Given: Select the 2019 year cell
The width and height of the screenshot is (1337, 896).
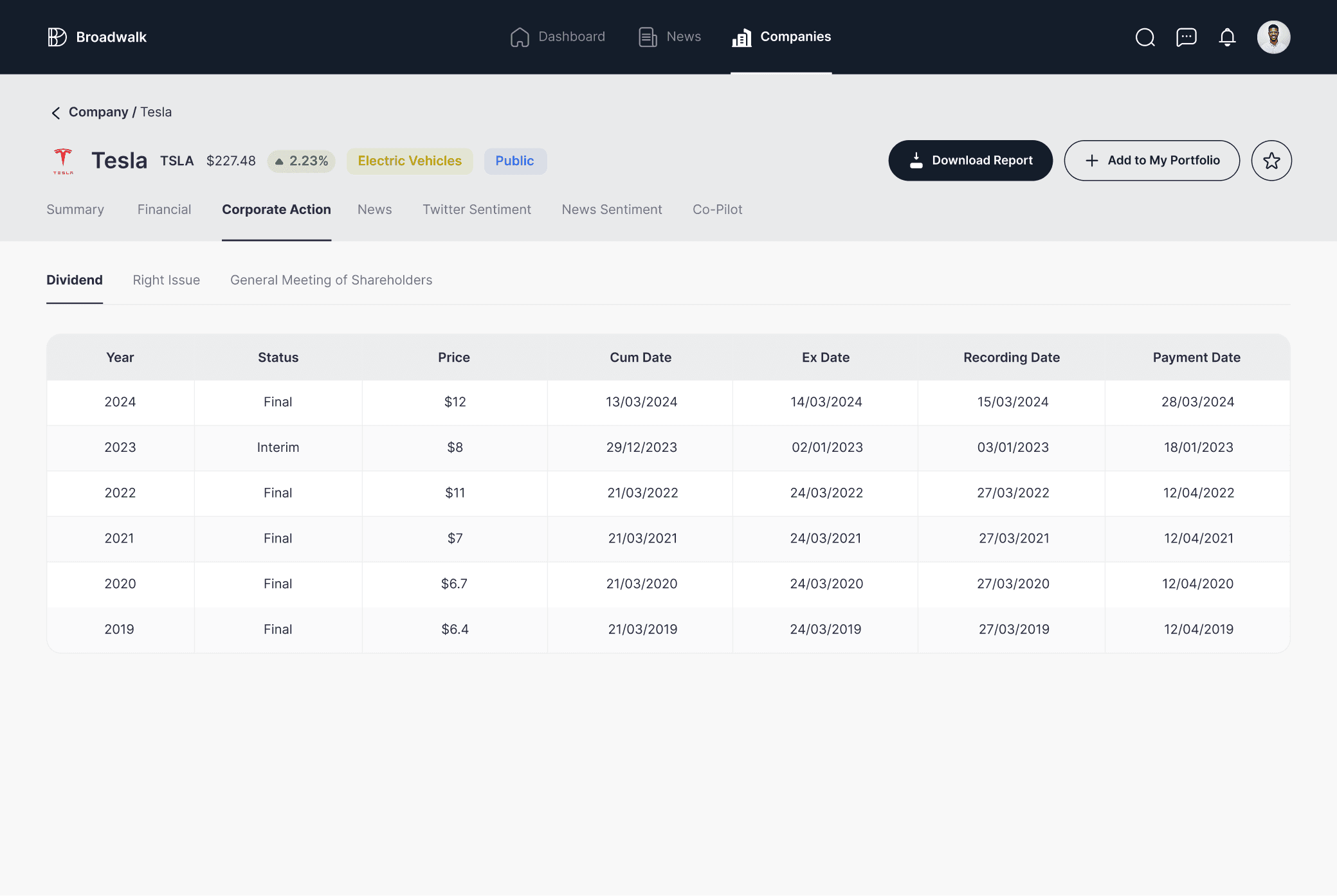Looking at the screenshot, I should pos(120,630).
